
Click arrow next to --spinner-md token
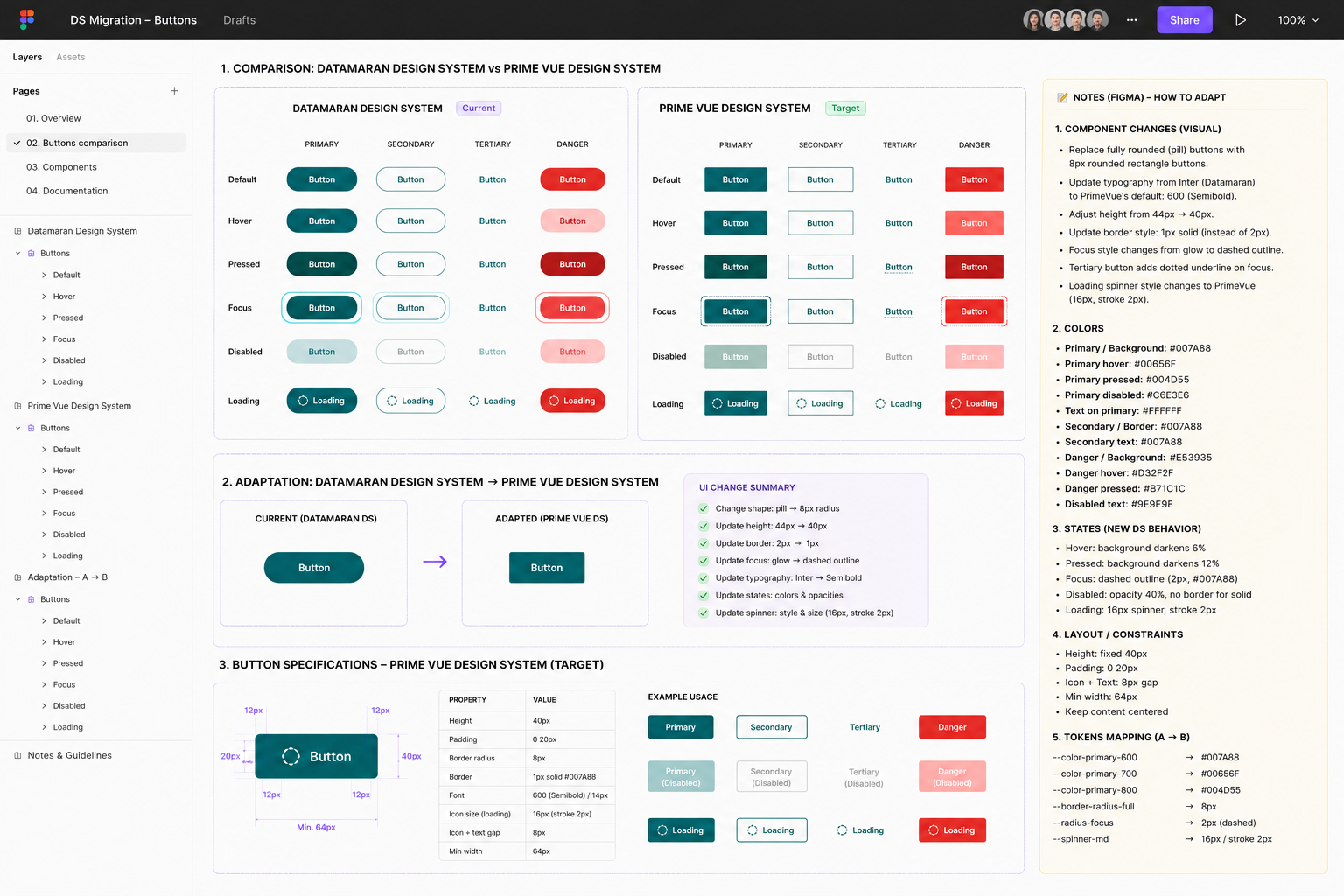click(x=1189, y=839)
